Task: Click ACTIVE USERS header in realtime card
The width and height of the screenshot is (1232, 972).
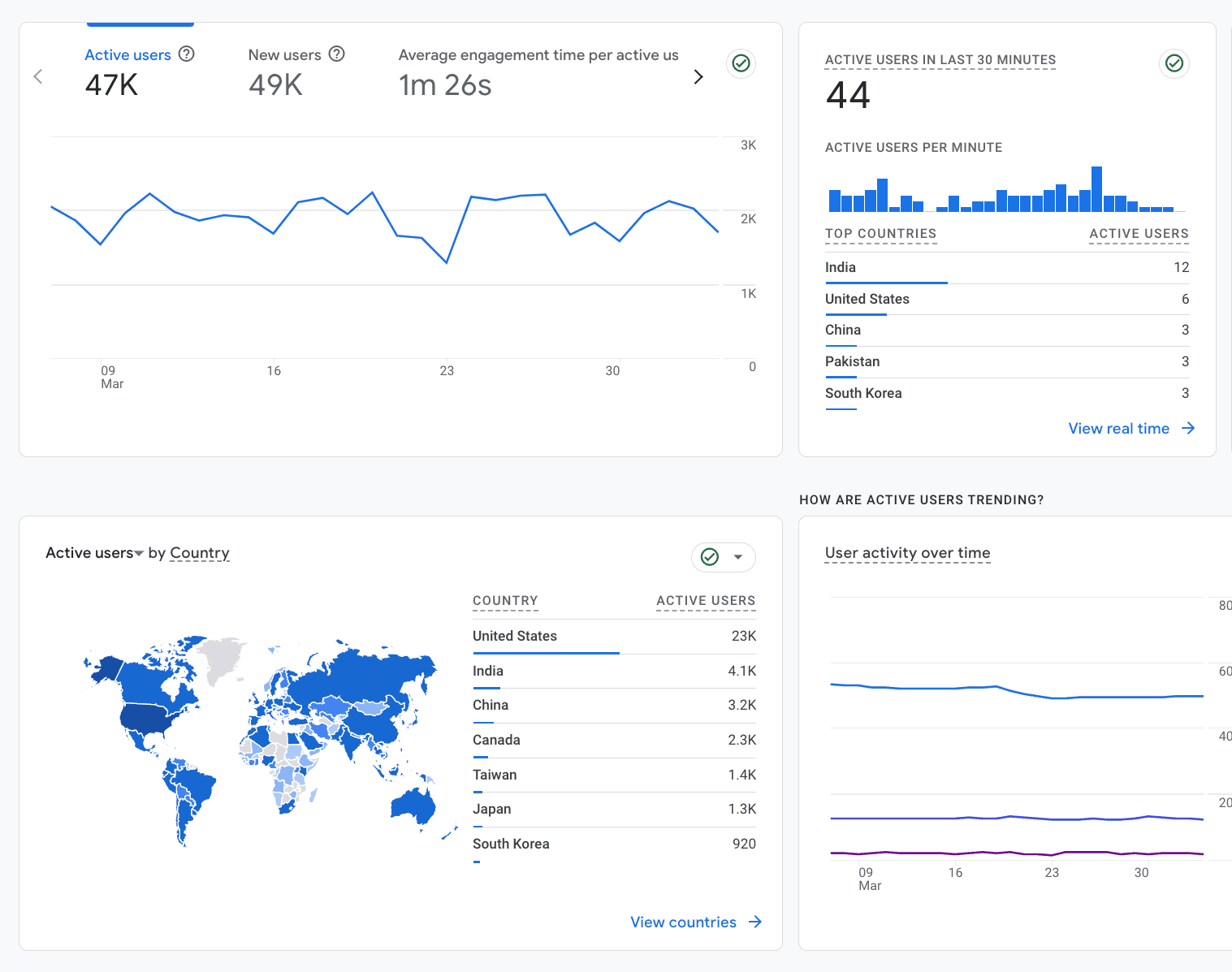Action: click(x=1139, y=234)
